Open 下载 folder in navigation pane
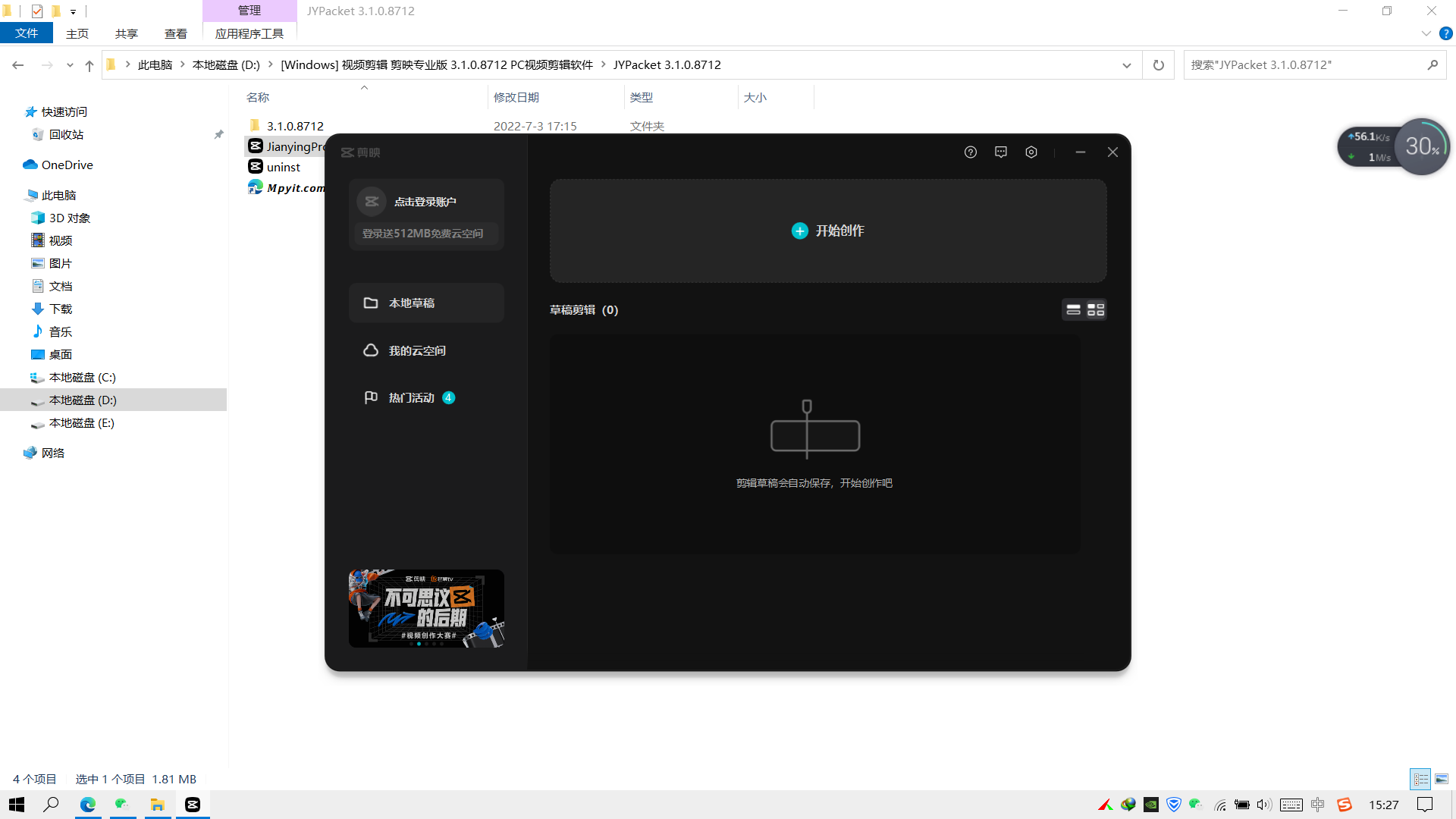 pos(60,309)
